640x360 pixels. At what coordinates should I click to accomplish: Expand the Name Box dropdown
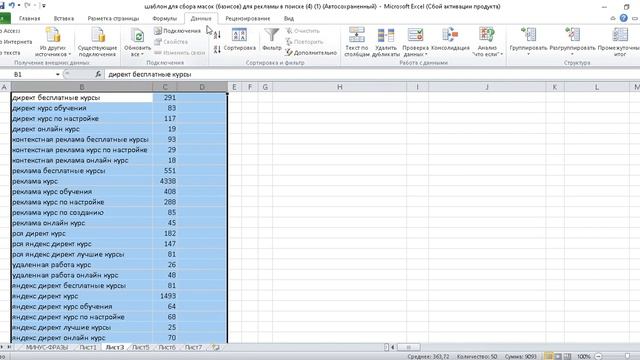pos(58,74)
